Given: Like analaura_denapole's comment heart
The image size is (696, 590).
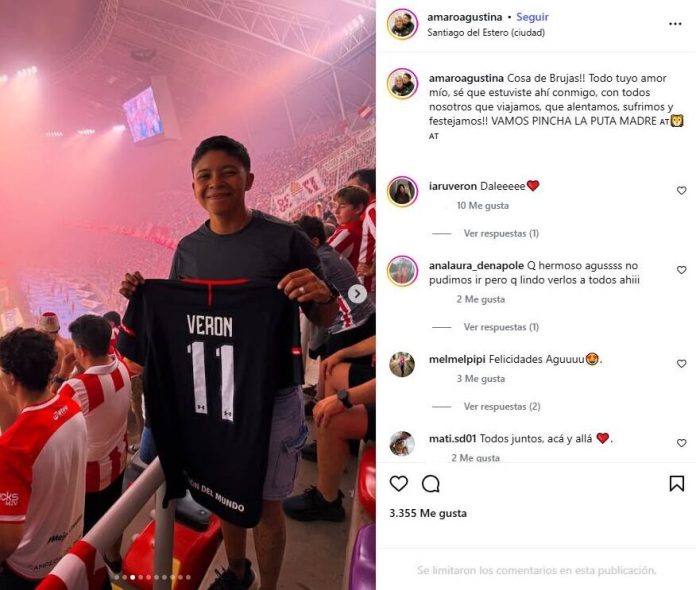Looking at the screenshot, I should (681, 270).
